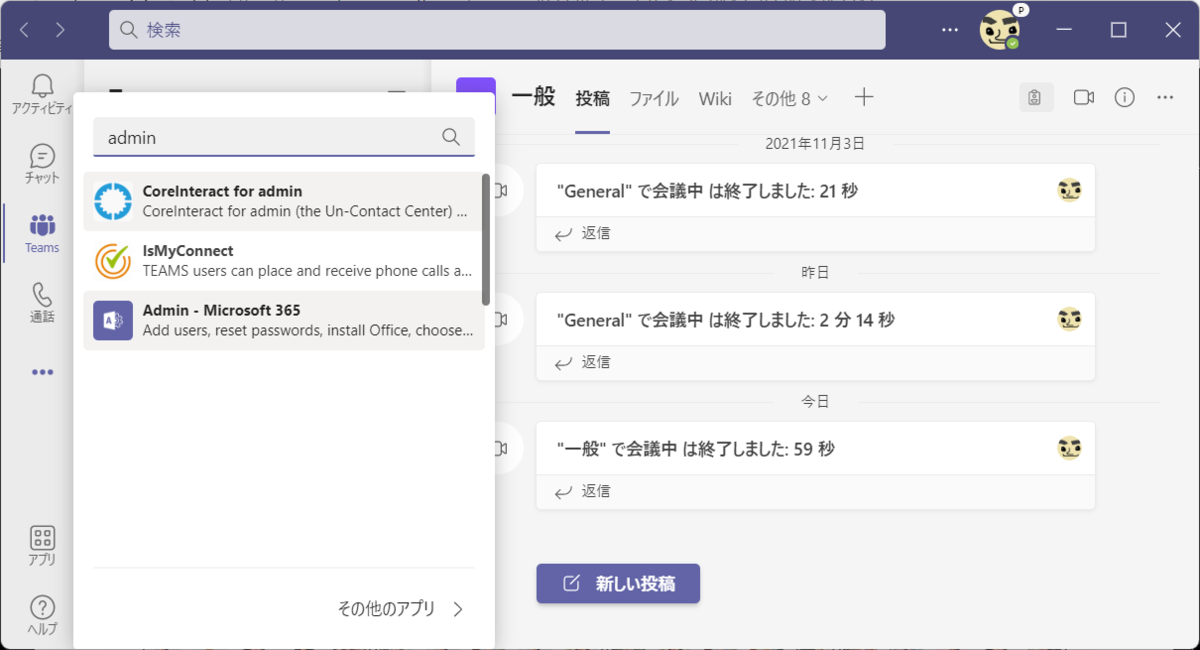Select the Teams sidebar icon
The width and height of the screenshot is (1200, 650).
click(42, 233)
